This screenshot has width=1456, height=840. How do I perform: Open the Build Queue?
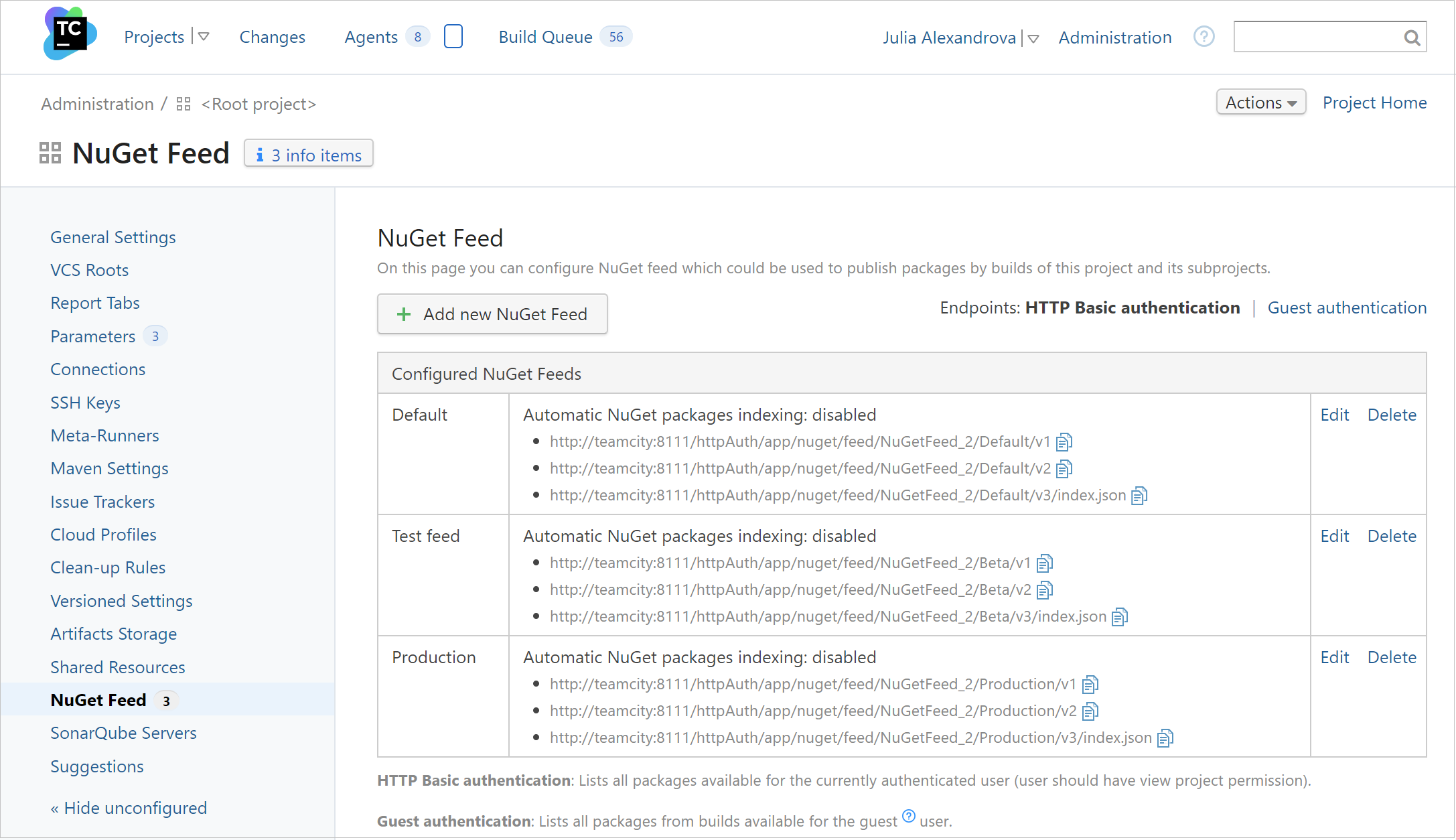546,37
